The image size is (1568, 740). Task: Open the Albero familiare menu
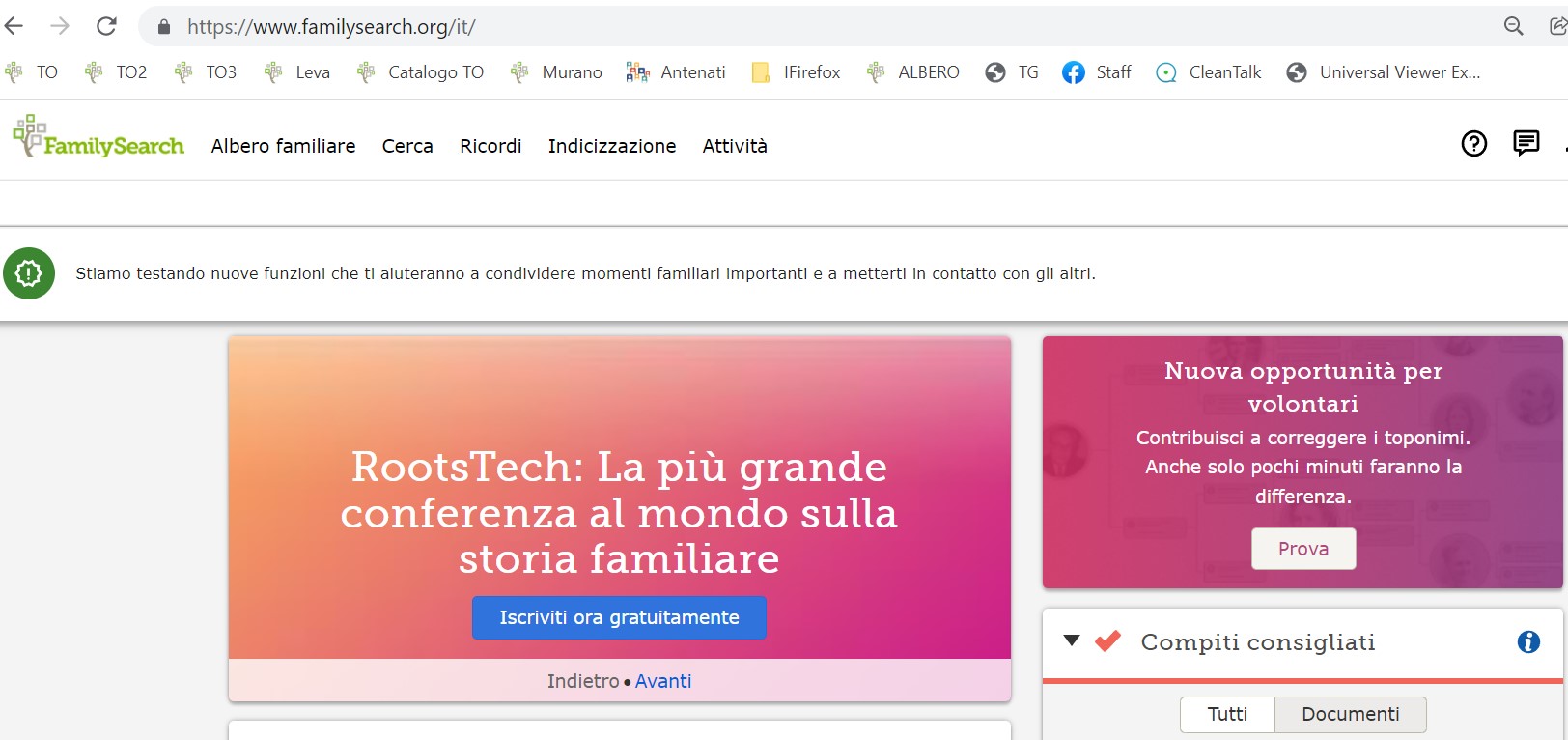(284, 146)
